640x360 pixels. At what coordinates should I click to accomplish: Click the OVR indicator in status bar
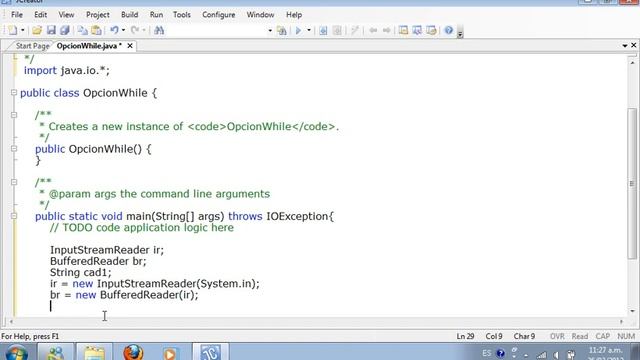click(x=557, y=336)
